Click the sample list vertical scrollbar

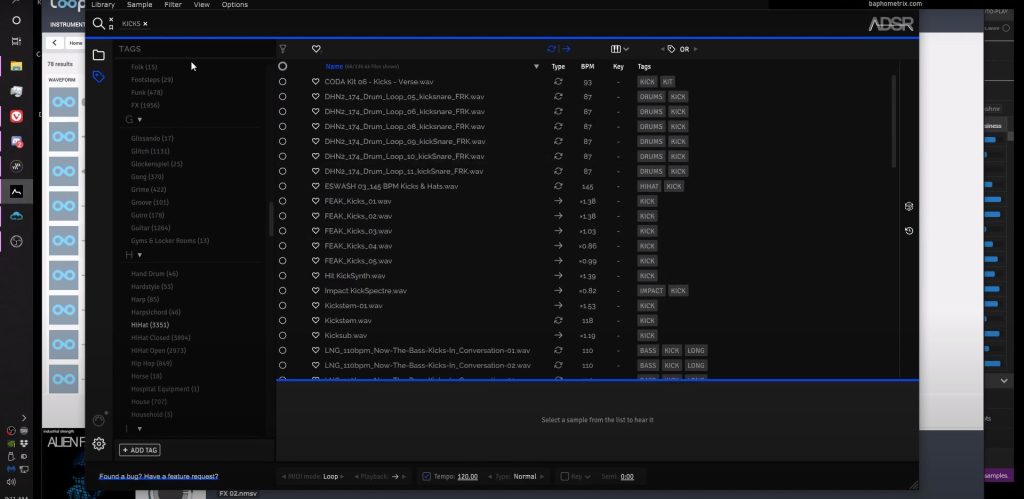coord(894,121)
